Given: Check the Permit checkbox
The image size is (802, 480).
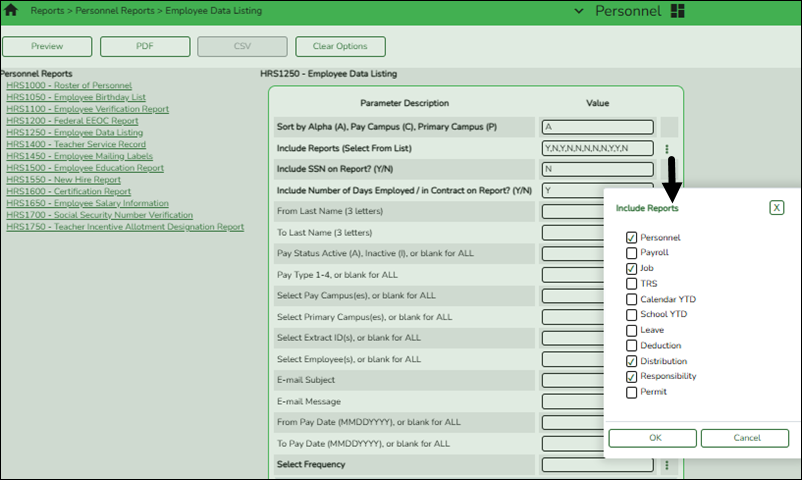Looking at the screenshot, I should click(631, 392).
